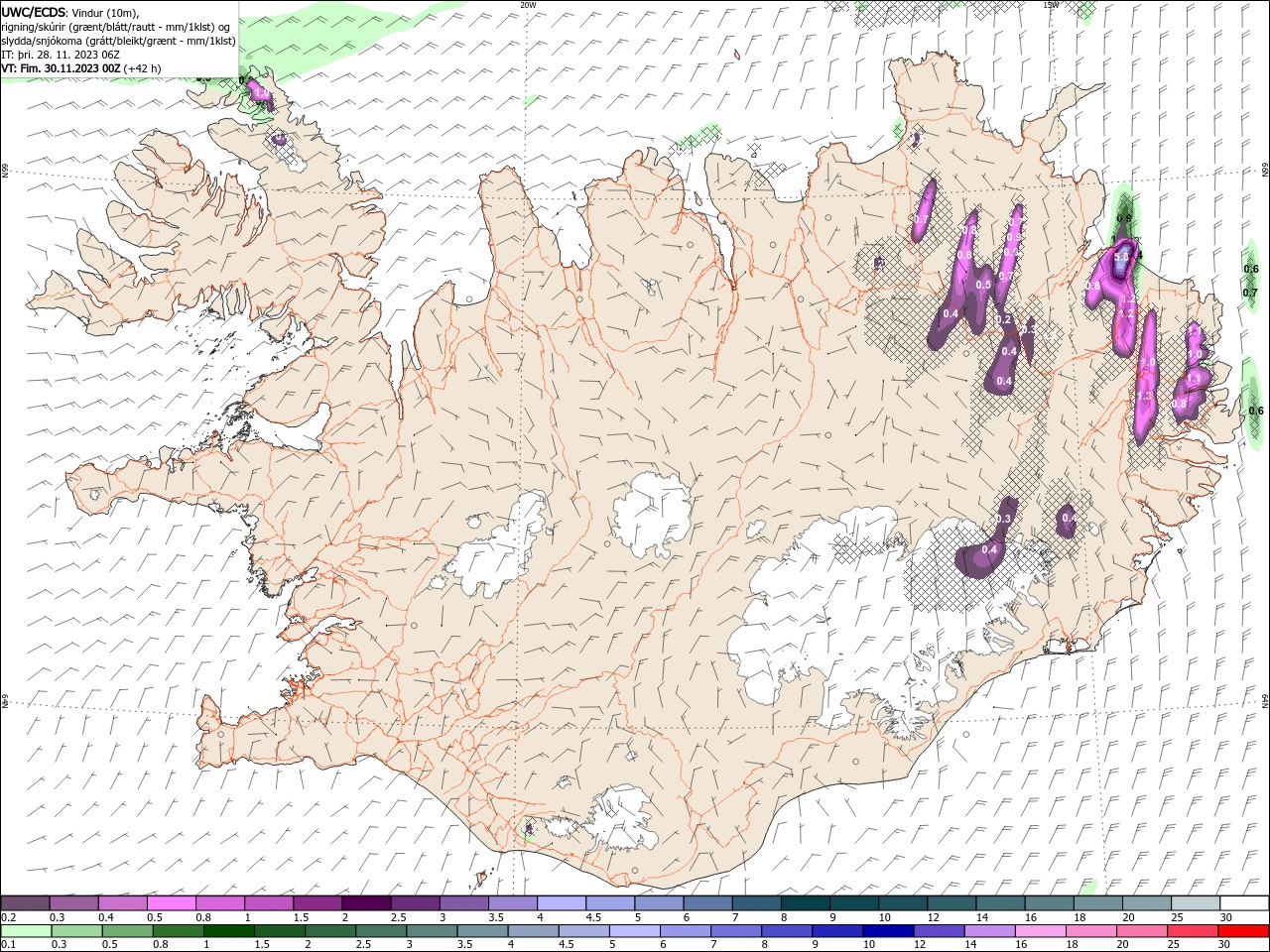The height and width of the screenshot is (952, 1270).
Task: Pick lower legend row swatch labeled 20
Action: click(1143, 931)
